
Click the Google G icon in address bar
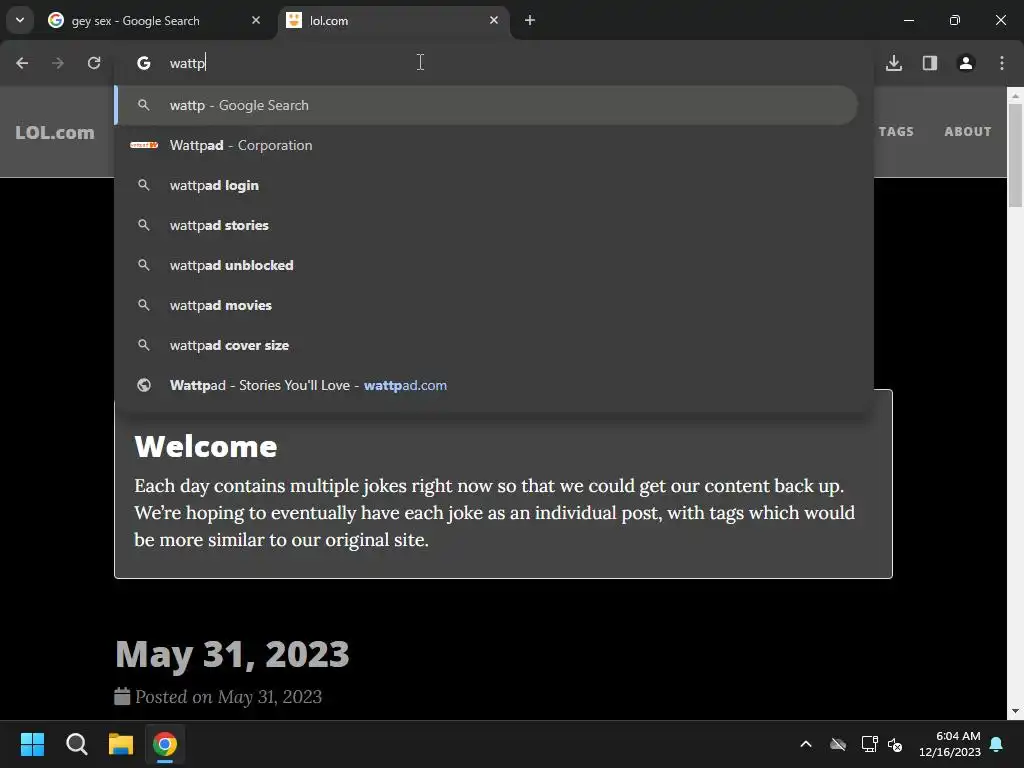(144, 63)
